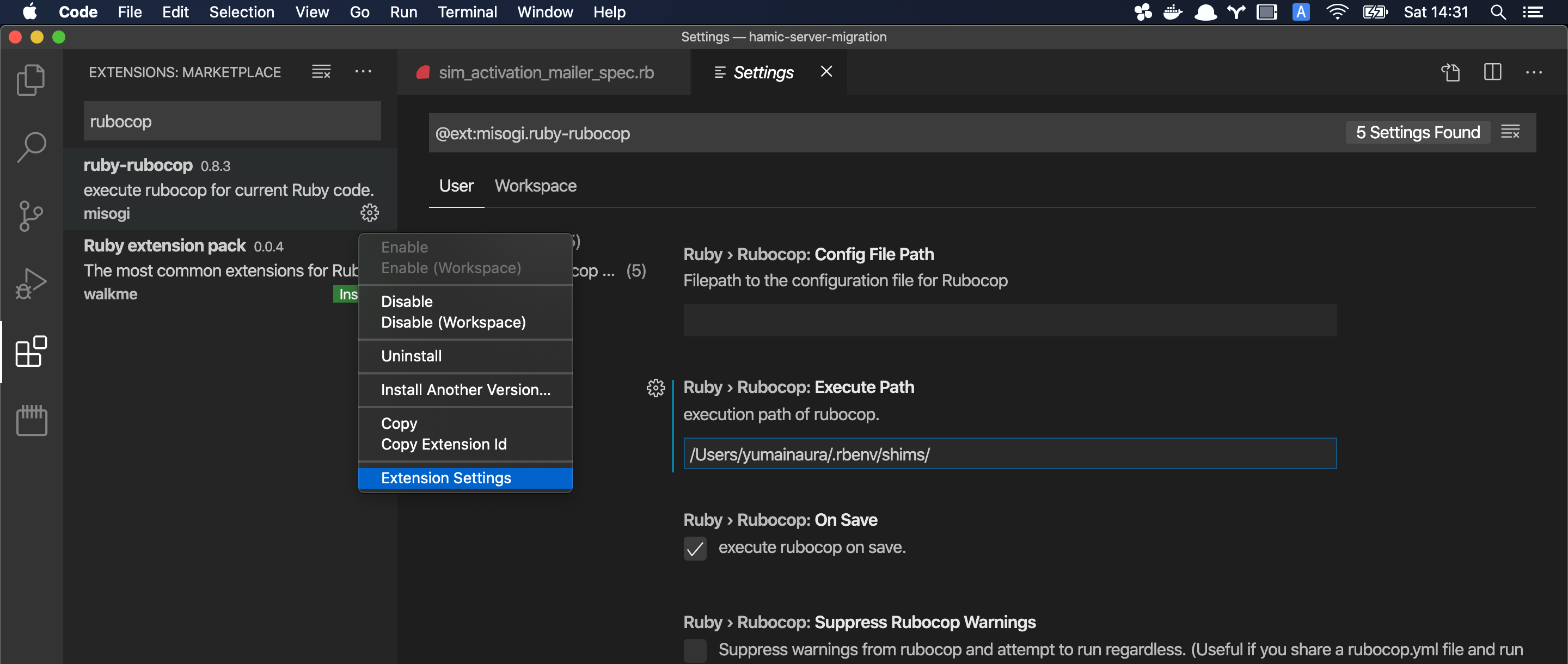Click the extensions search box containing rubocop
Screen dimensions: 1568x664
tap(232, 121)
